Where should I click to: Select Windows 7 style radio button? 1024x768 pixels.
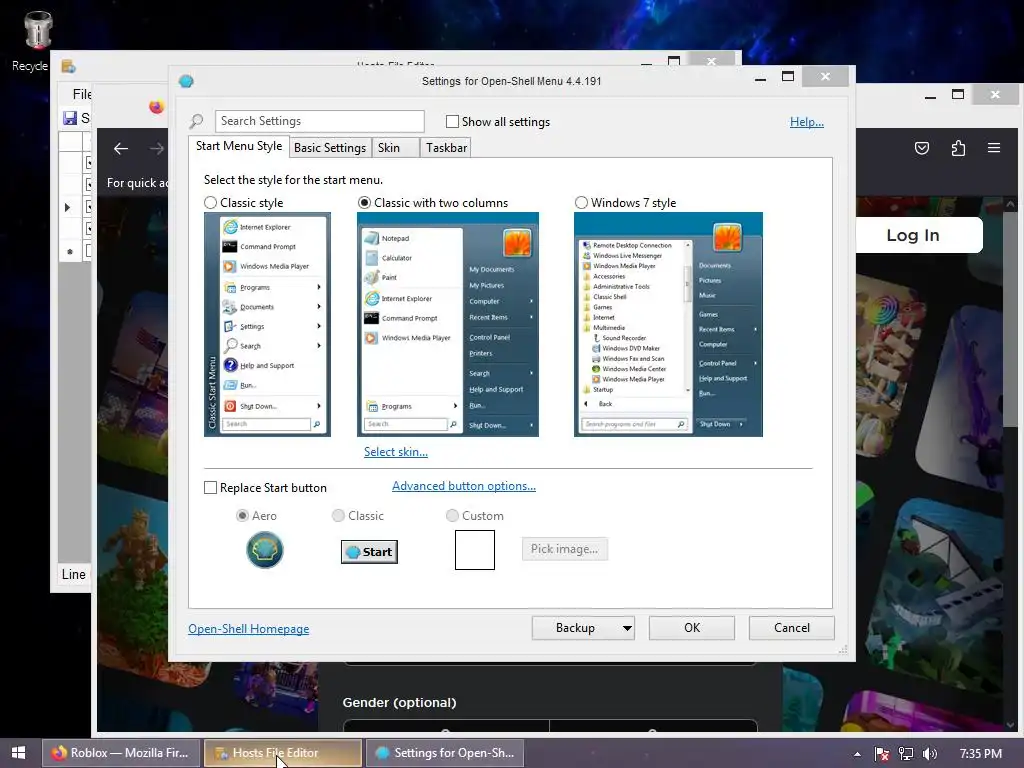click(581, 202)
